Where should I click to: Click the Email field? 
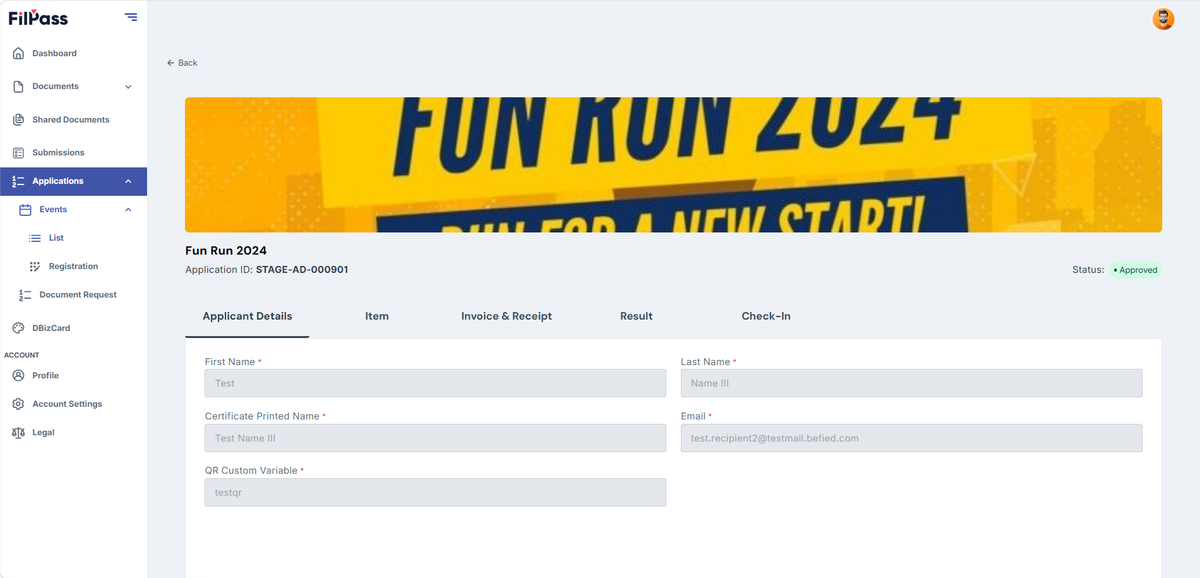pos(911,438)
